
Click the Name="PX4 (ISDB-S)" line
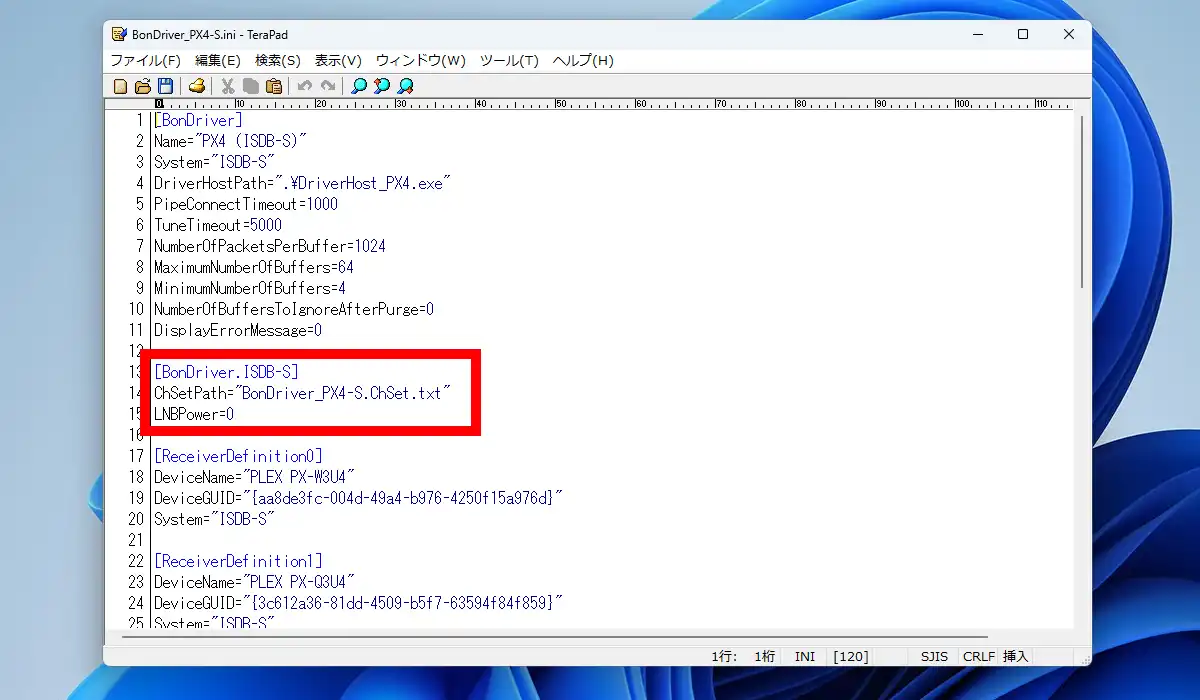coord(230,141)
